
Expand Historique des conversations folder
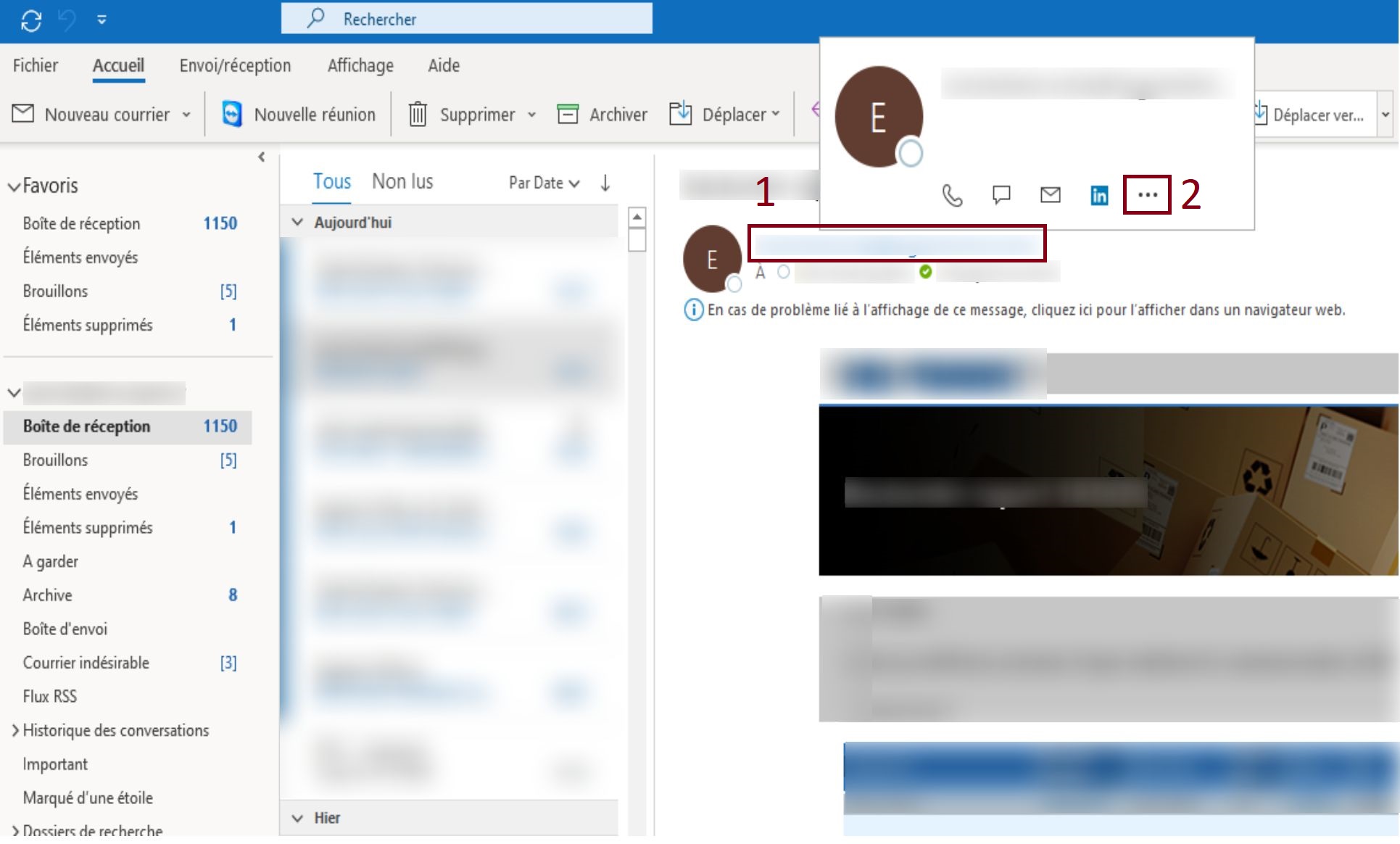(x=15, y=730)
